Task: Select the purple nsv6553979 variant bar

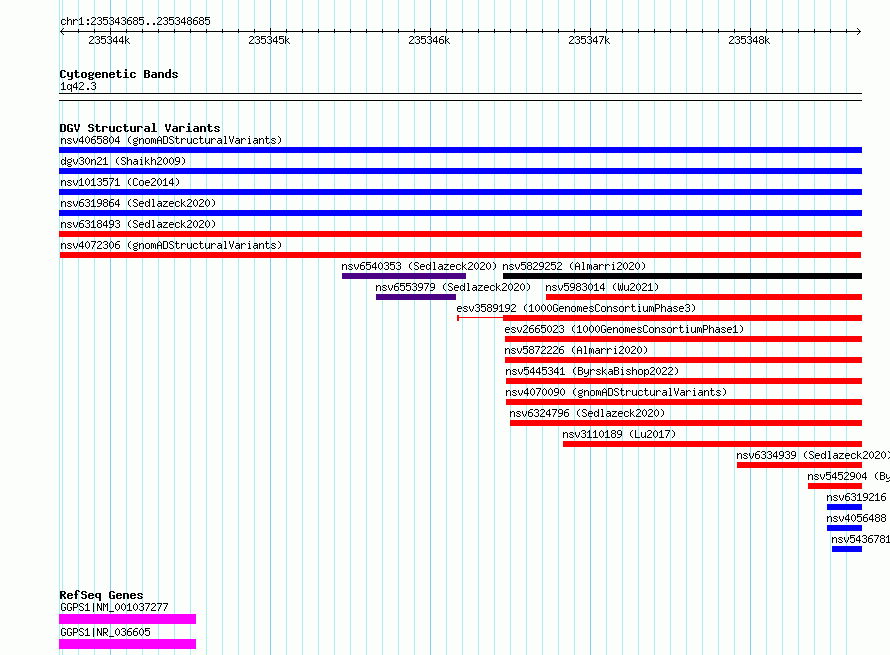Action: coord(415,297)
